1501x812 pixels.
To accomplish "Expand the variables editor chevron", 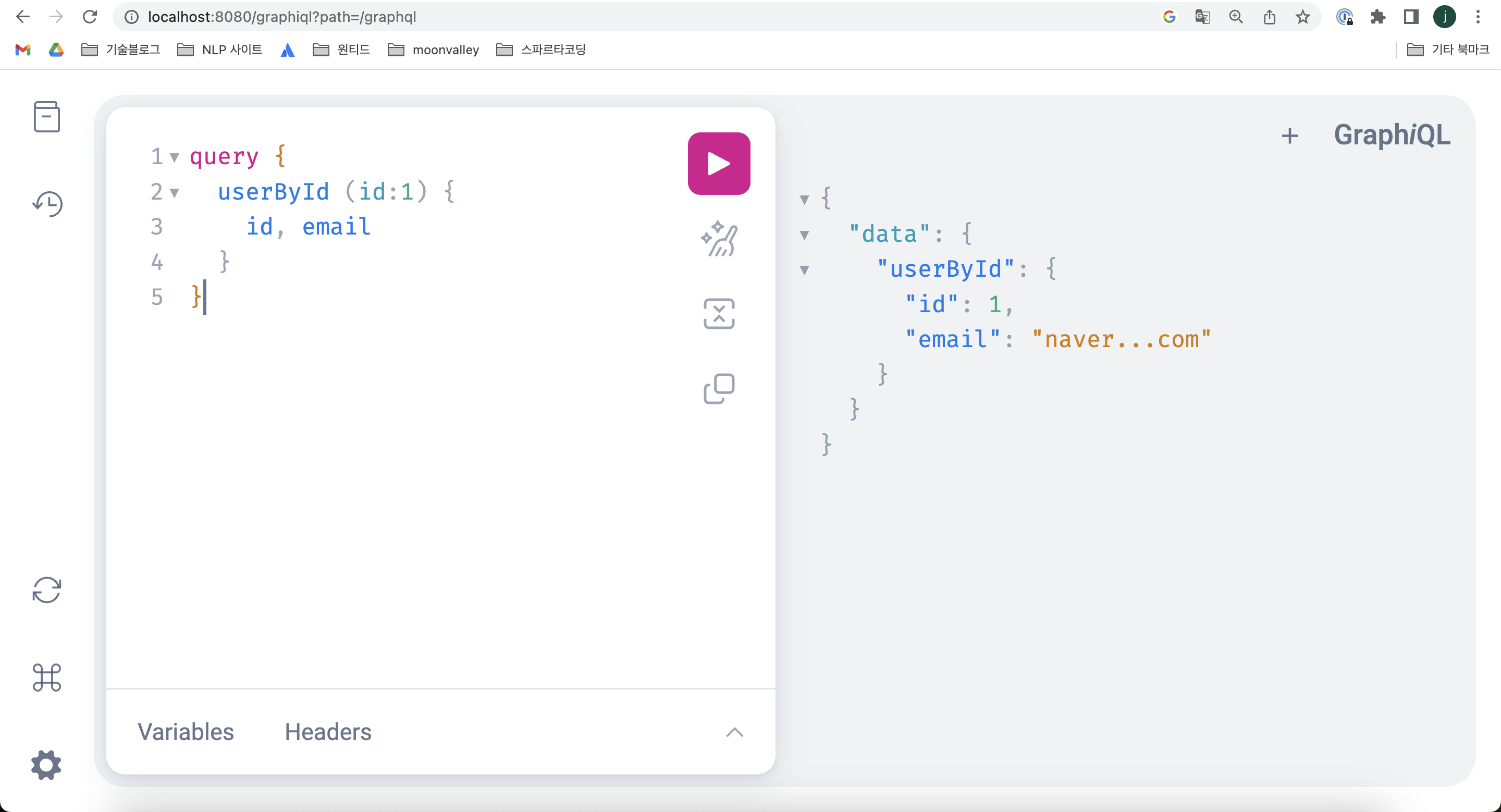I will [x=734, y=732].
